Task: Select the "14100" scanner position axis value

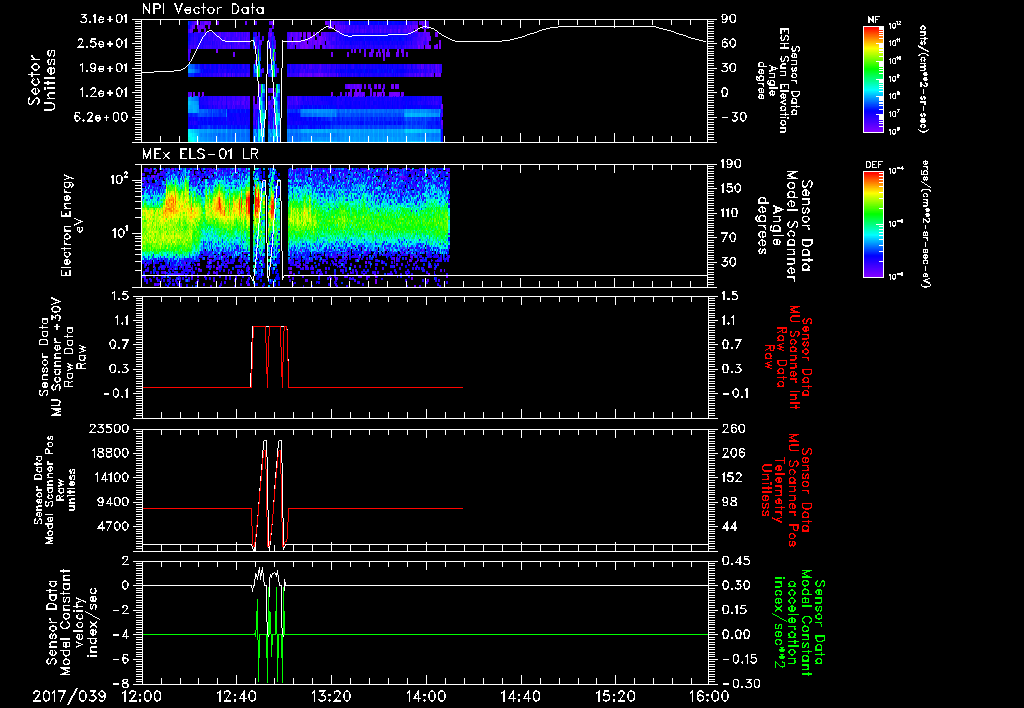Action: 108,477
